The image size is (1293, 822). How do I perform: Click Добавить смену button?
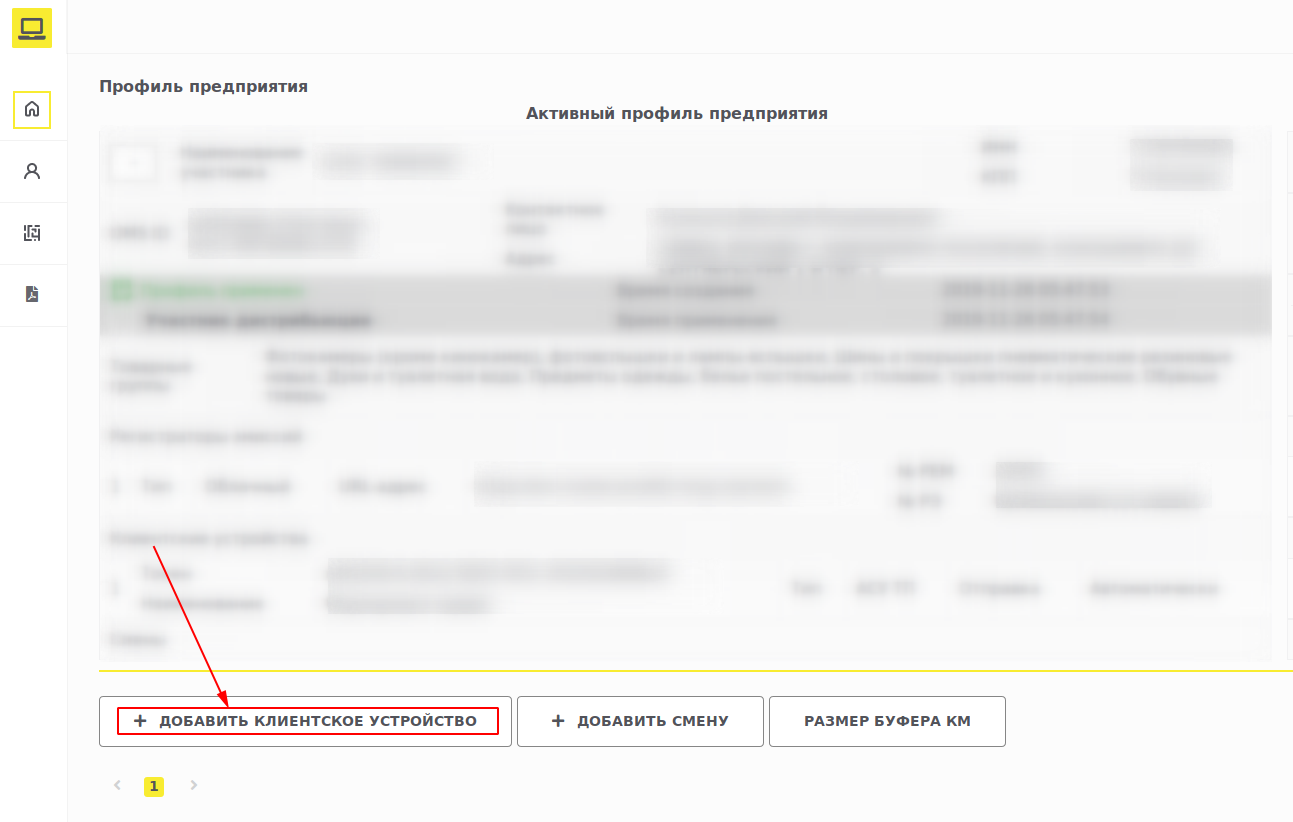(640, 721)
